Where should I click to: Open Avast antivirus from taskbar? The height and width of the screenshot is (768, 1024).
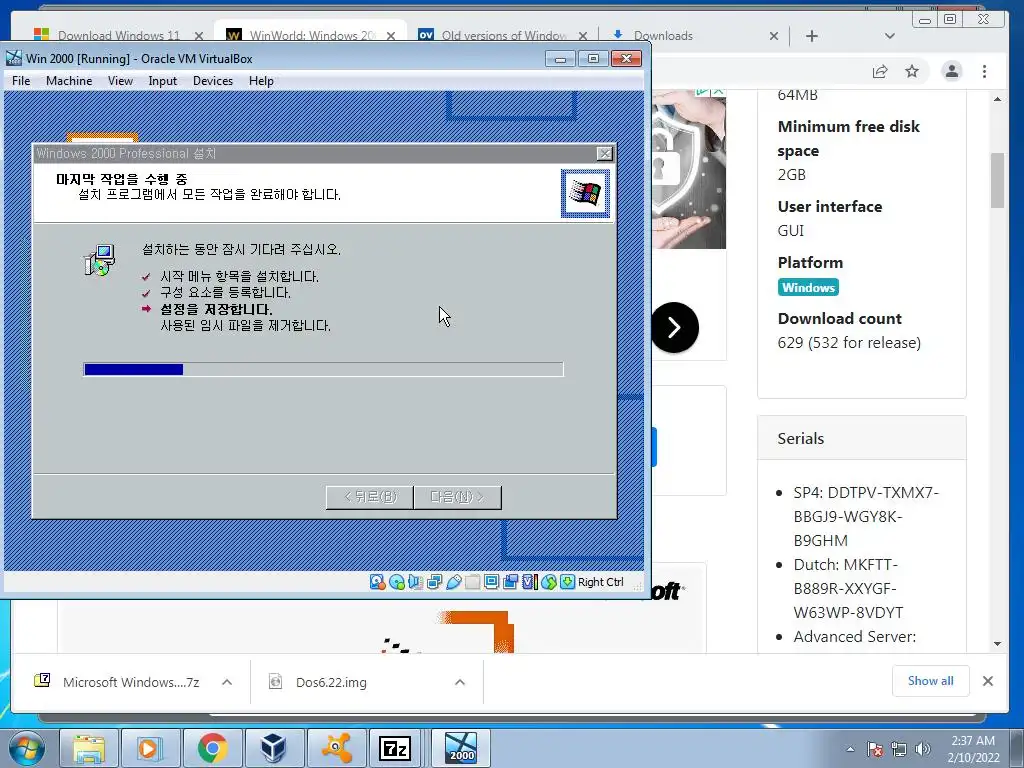pyautogui.click(x=336, y=748)
